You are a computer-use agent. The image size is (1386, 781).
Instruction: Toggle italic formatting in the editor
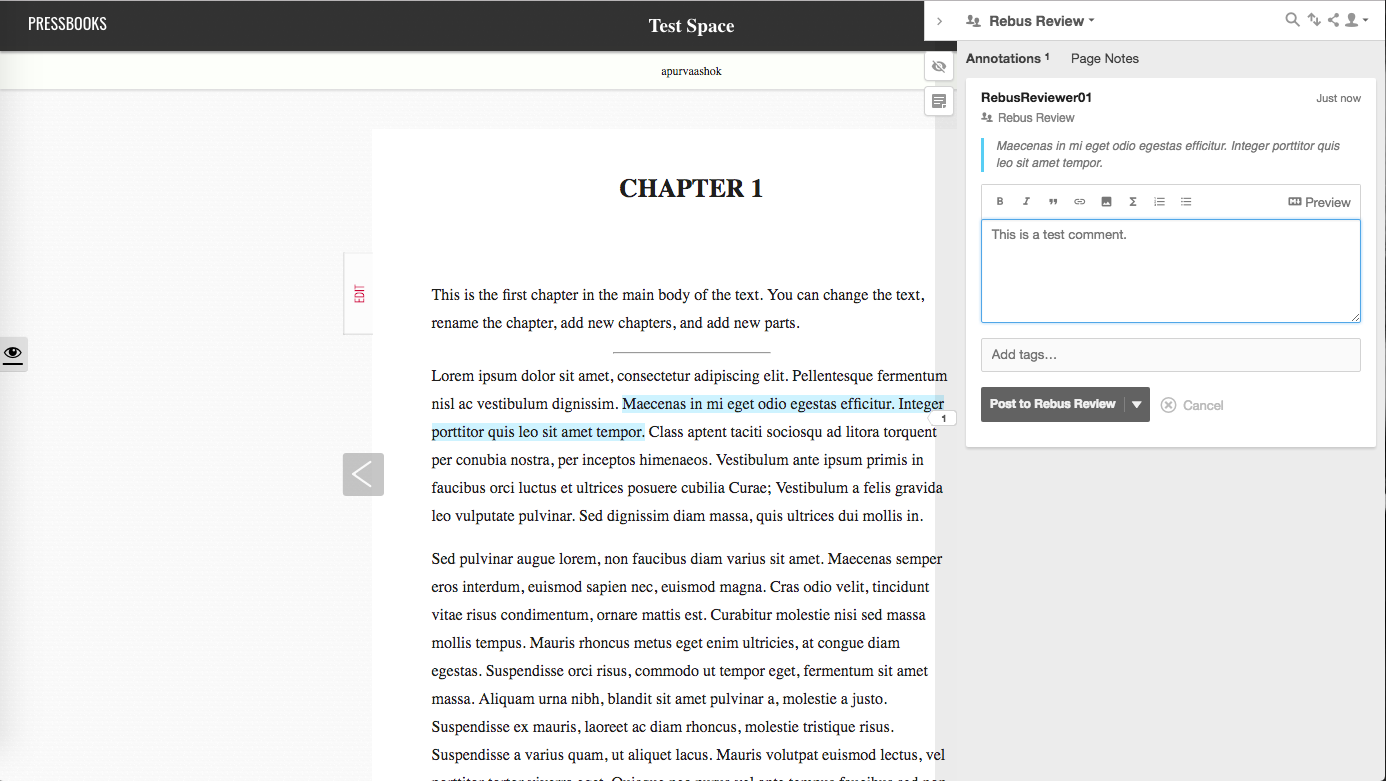[1026, 202]
